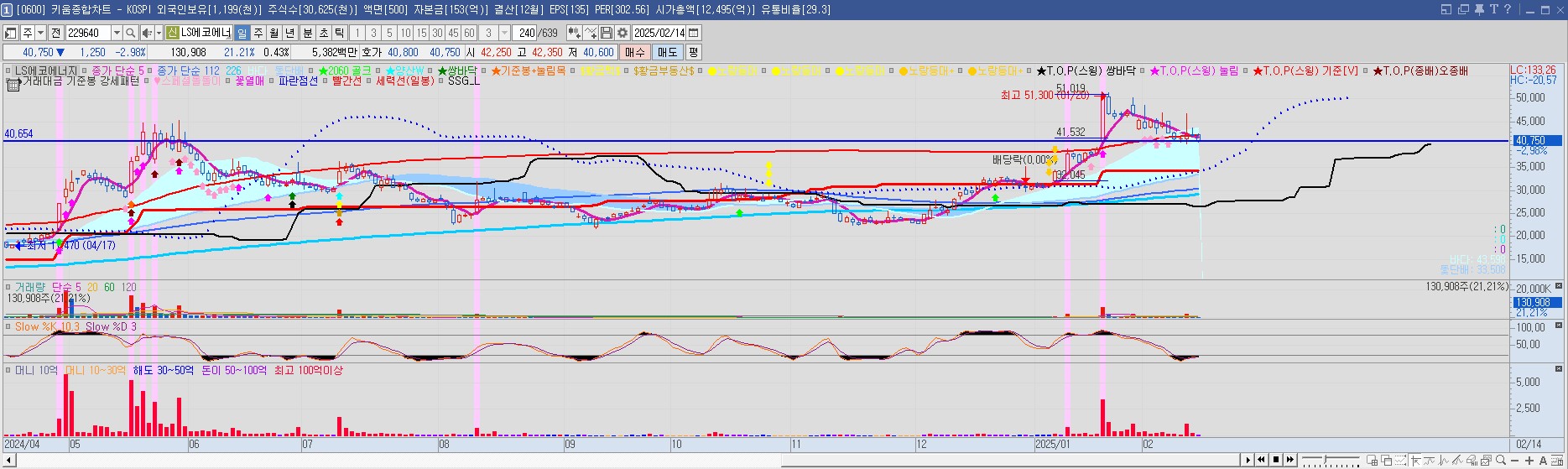The width and height of the screenshot is (1568, 469).
Task: Toggle the 꽃열매 indicator checkbox
Action: pyautogui.click(x=228, y=81)
